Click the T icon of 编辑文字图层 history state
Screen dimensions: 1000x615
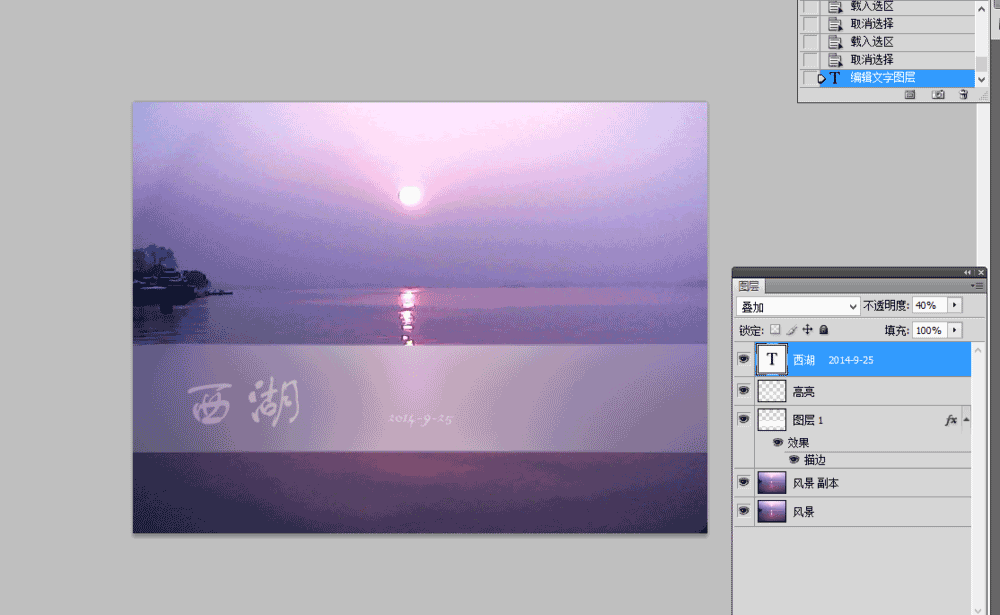coord(834,78)
